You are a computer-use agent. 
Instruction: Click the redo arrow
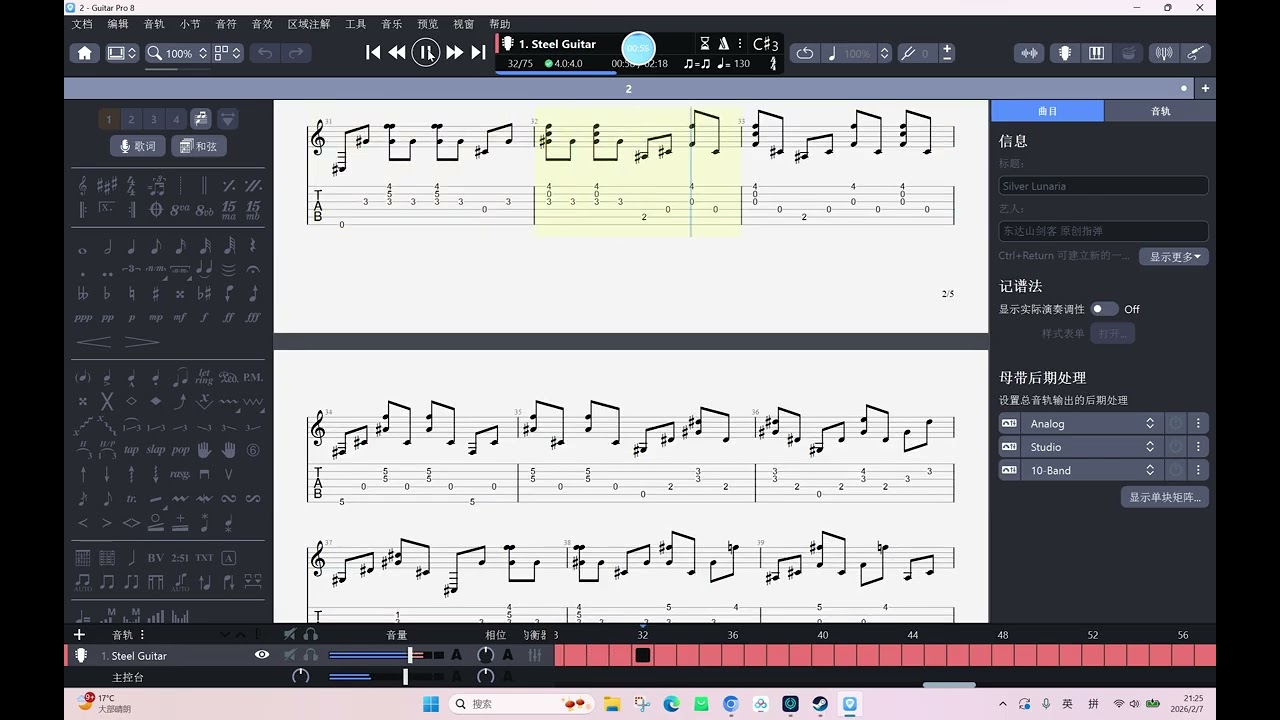296,53
